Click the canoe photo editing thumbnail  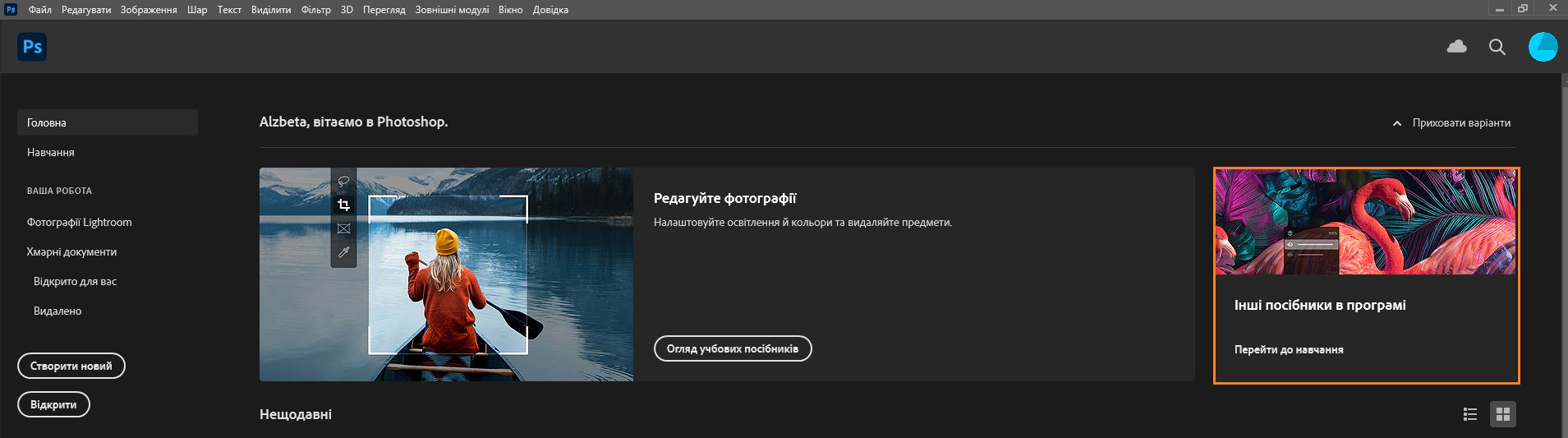(446, 274)
